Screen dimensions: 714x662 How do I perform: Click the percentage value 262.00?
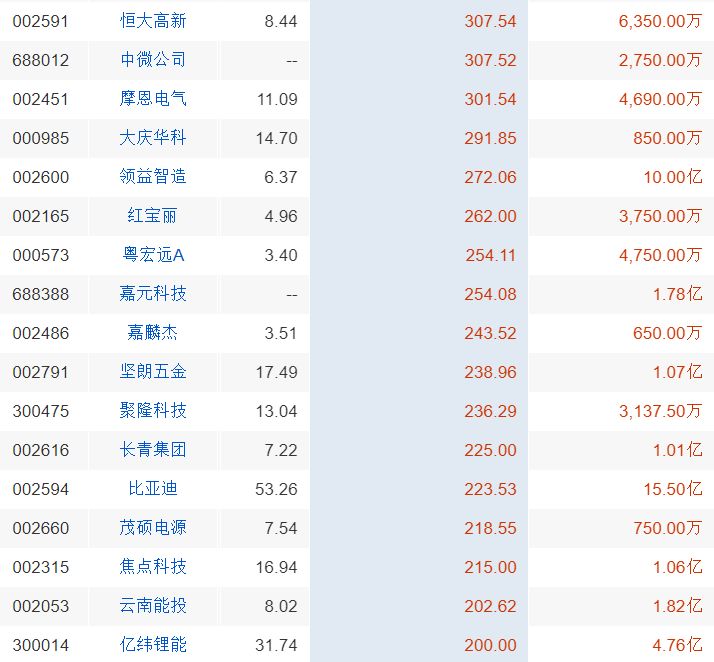tap(490, 216)
